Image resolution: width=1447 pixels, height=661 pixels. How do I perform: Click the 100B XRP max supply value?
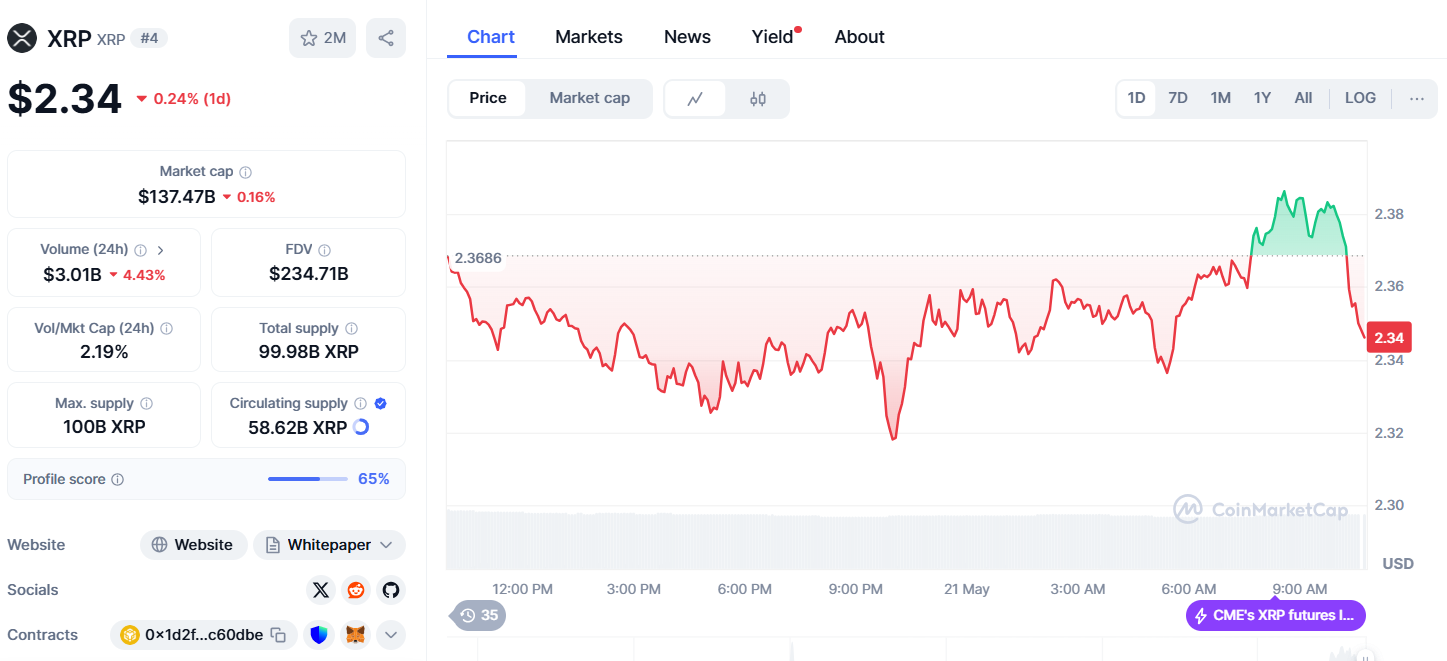(x=104, y=427)
